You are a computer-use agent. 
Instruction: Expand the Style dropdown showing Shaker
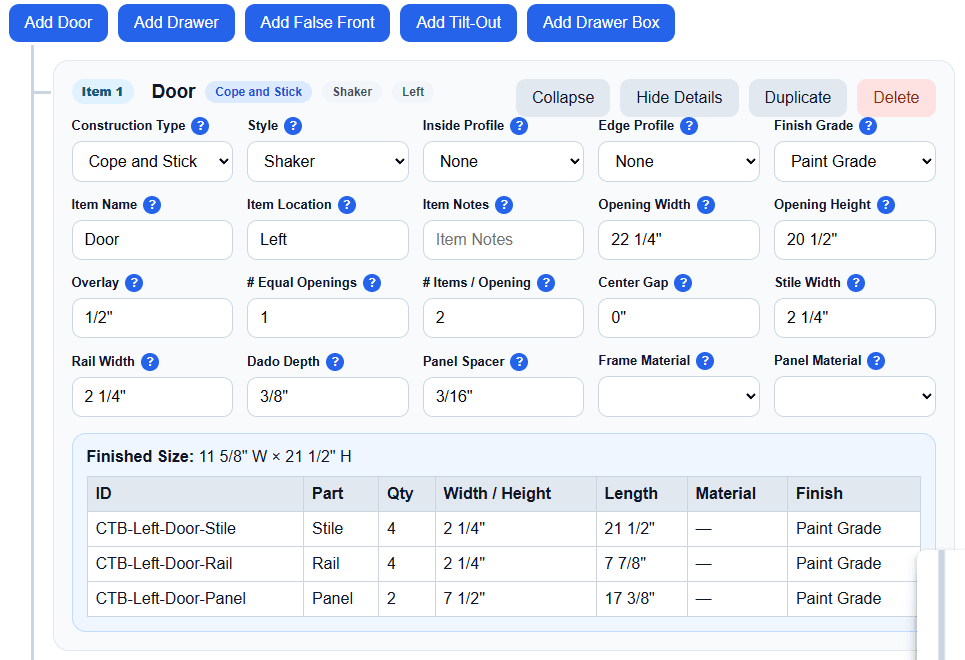click(x=328, y=161)
